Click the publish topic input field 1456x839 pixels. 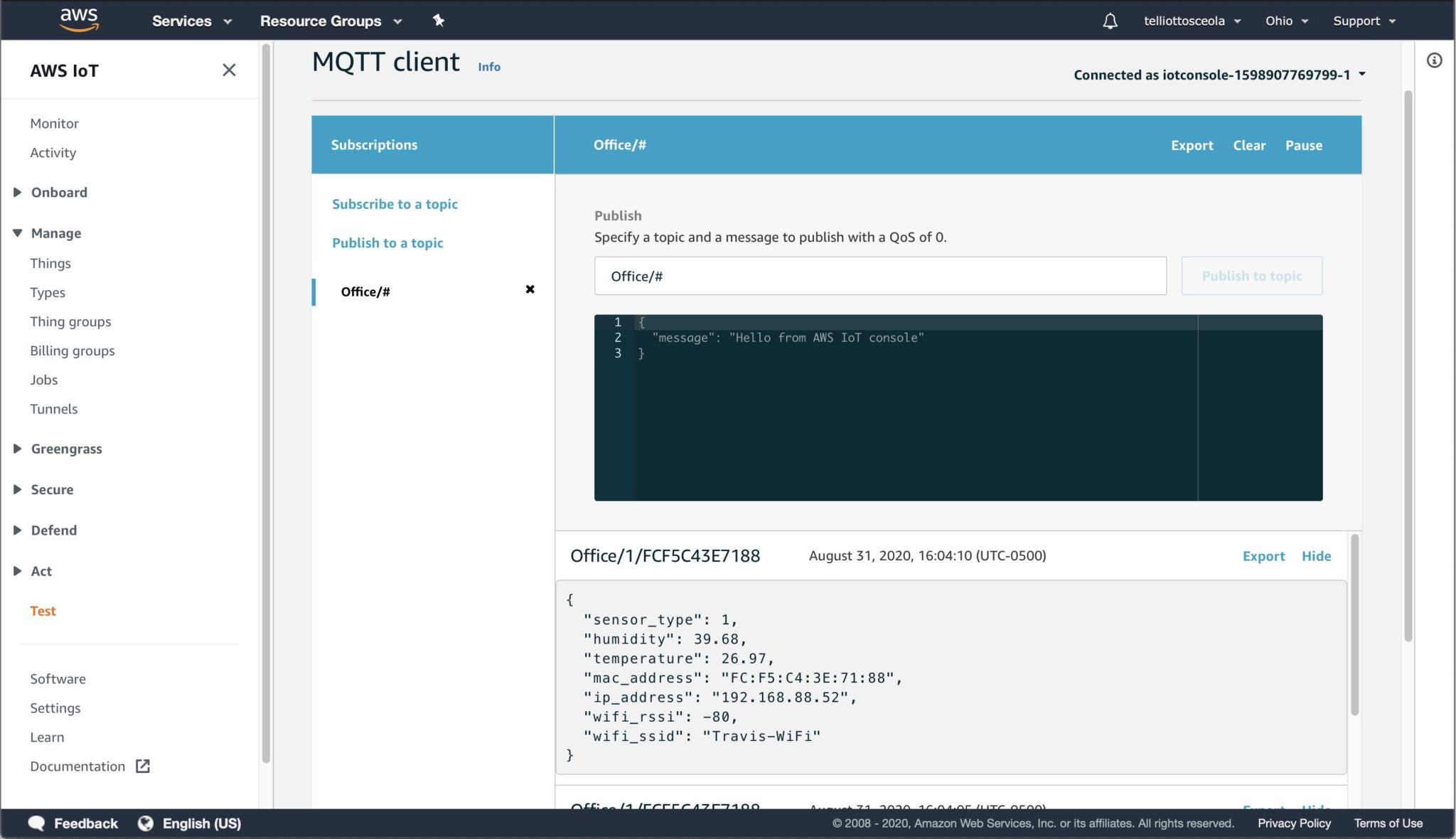[x=879, y=276]
